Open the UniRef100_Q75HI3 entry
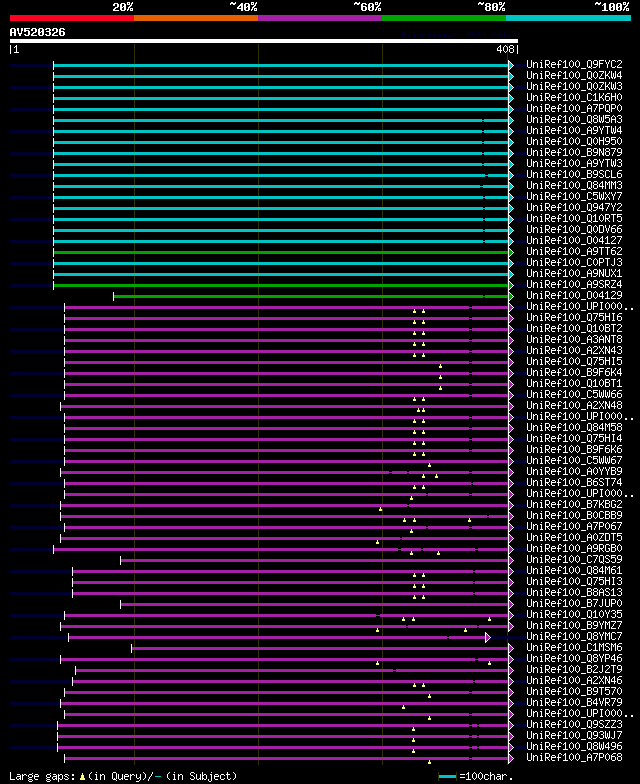Viewport: 640px width, 784px height. coord(574,582)
